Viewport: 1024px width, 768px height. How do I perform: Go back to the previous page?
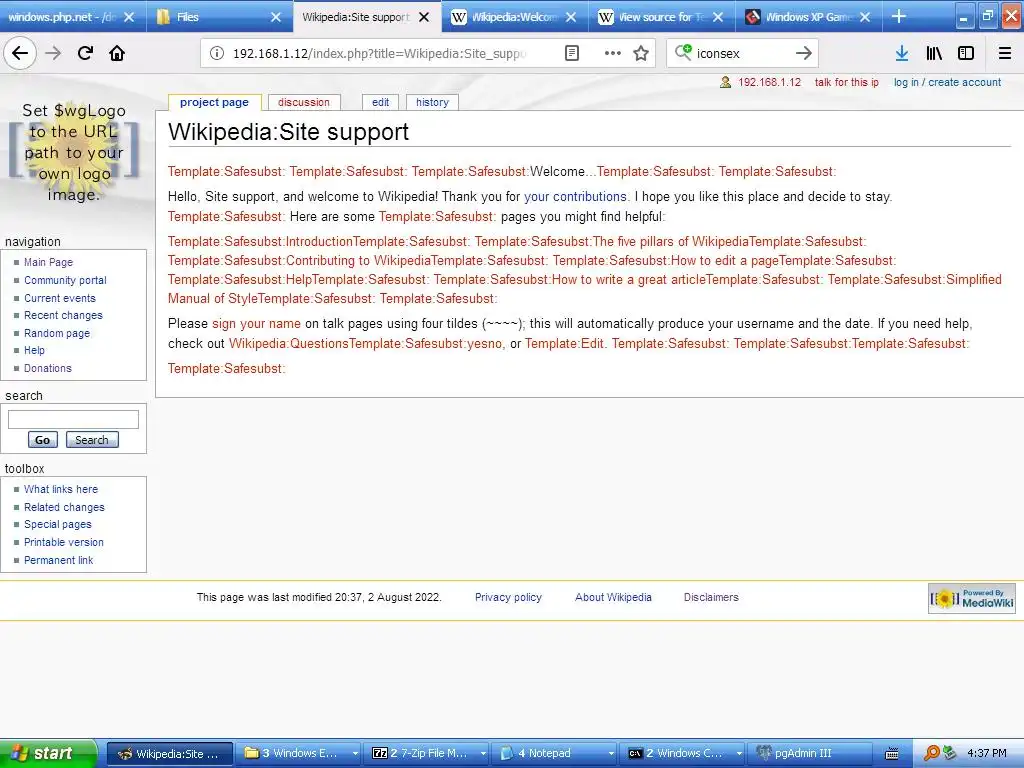(20, 53)
